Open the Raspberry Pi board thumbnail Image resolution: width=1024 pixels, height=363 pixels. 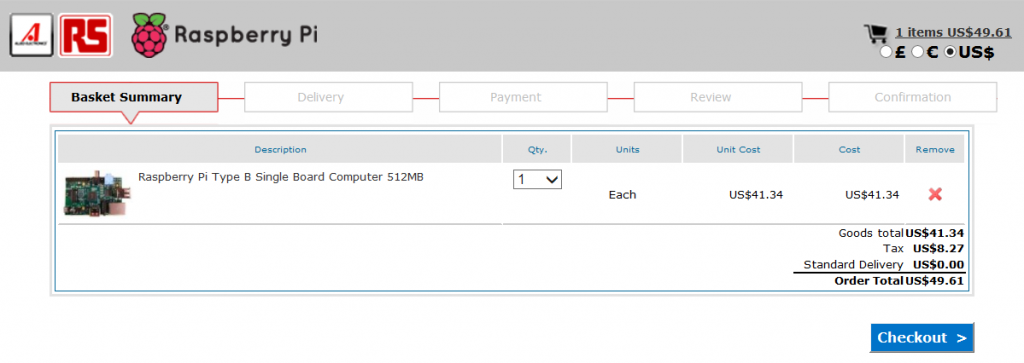97,194
